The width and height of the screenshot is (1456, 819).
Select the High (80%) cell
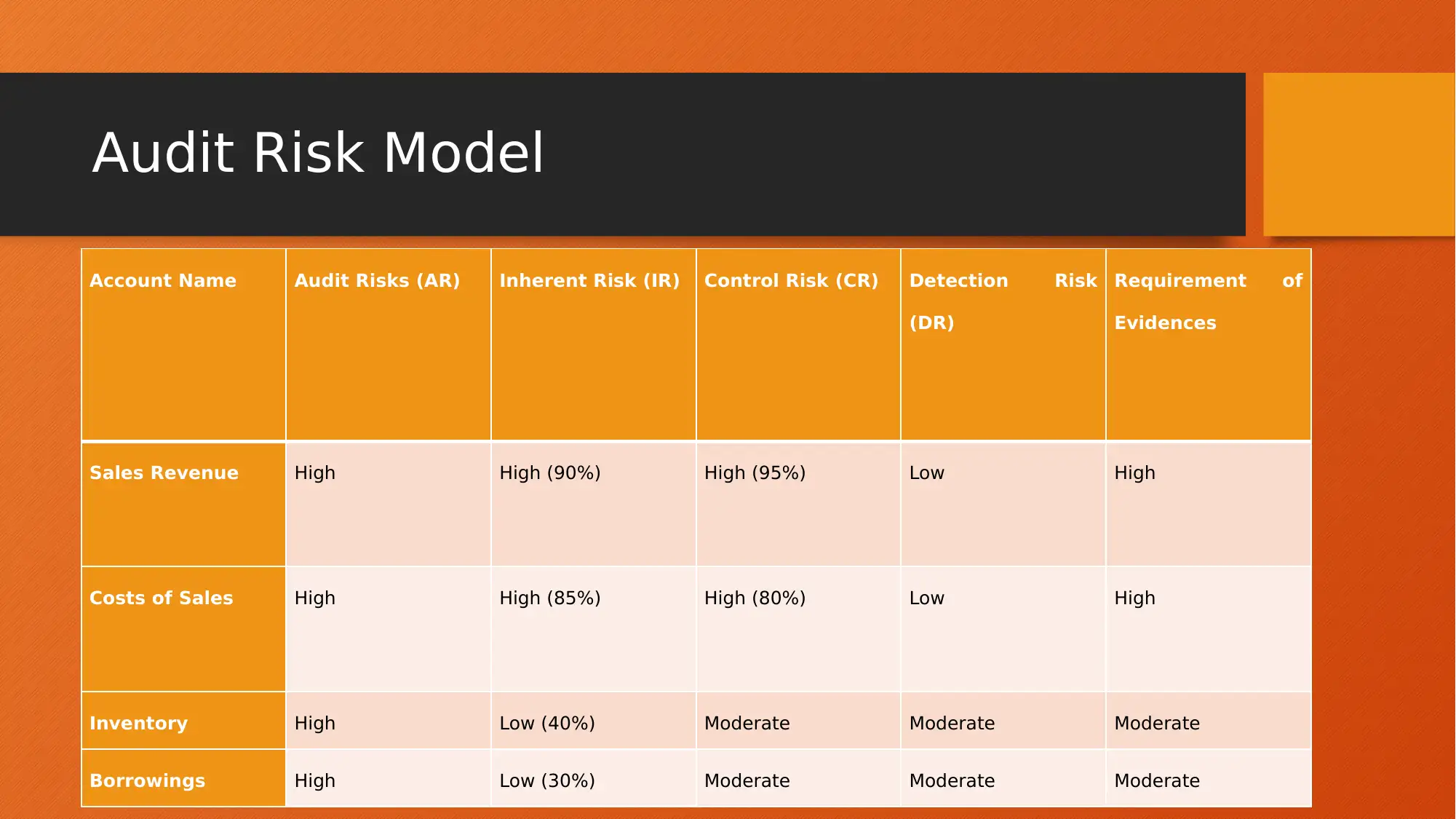click(799, 629)
